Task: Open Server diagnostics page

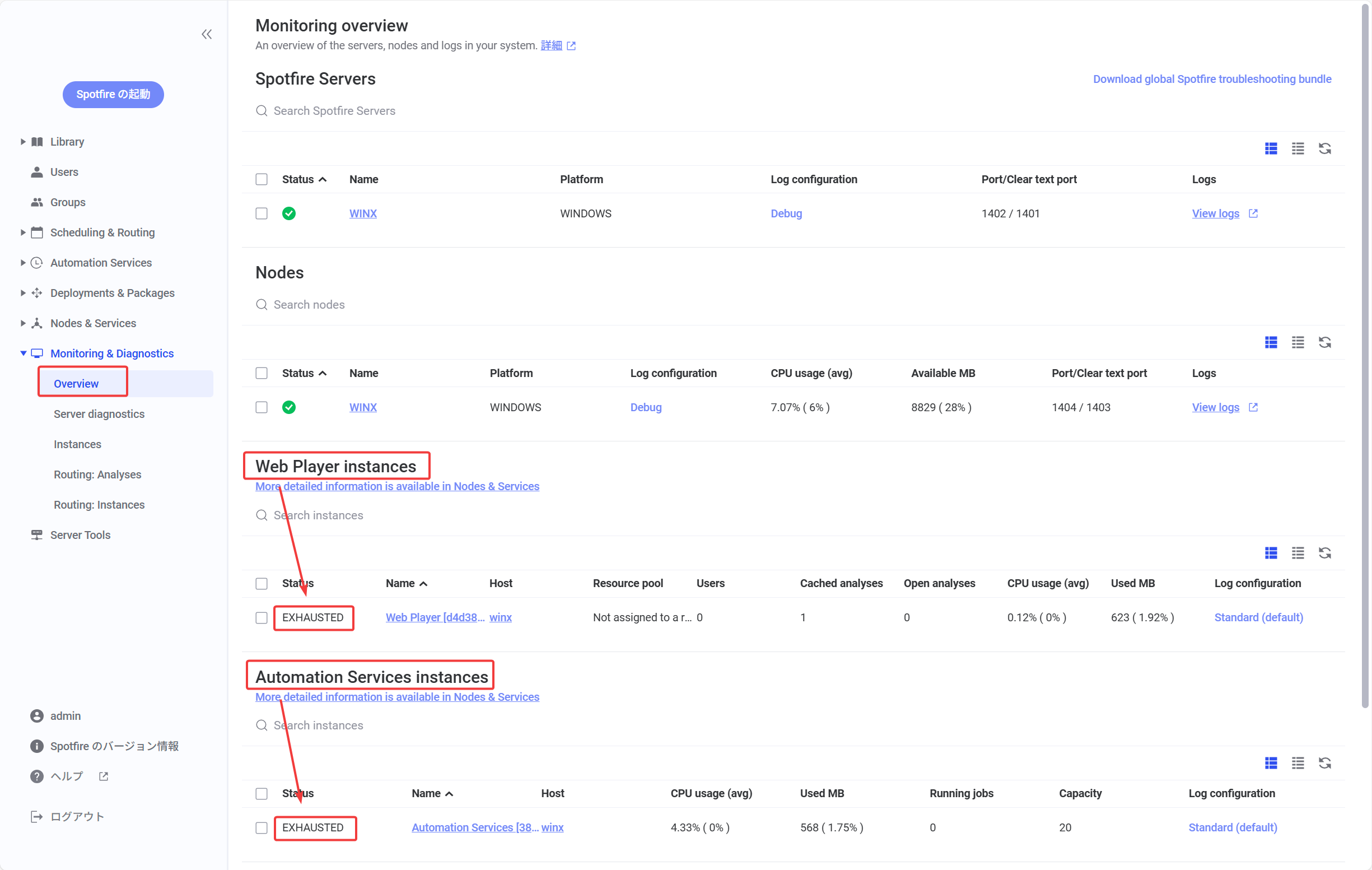Action: (99, 414)
